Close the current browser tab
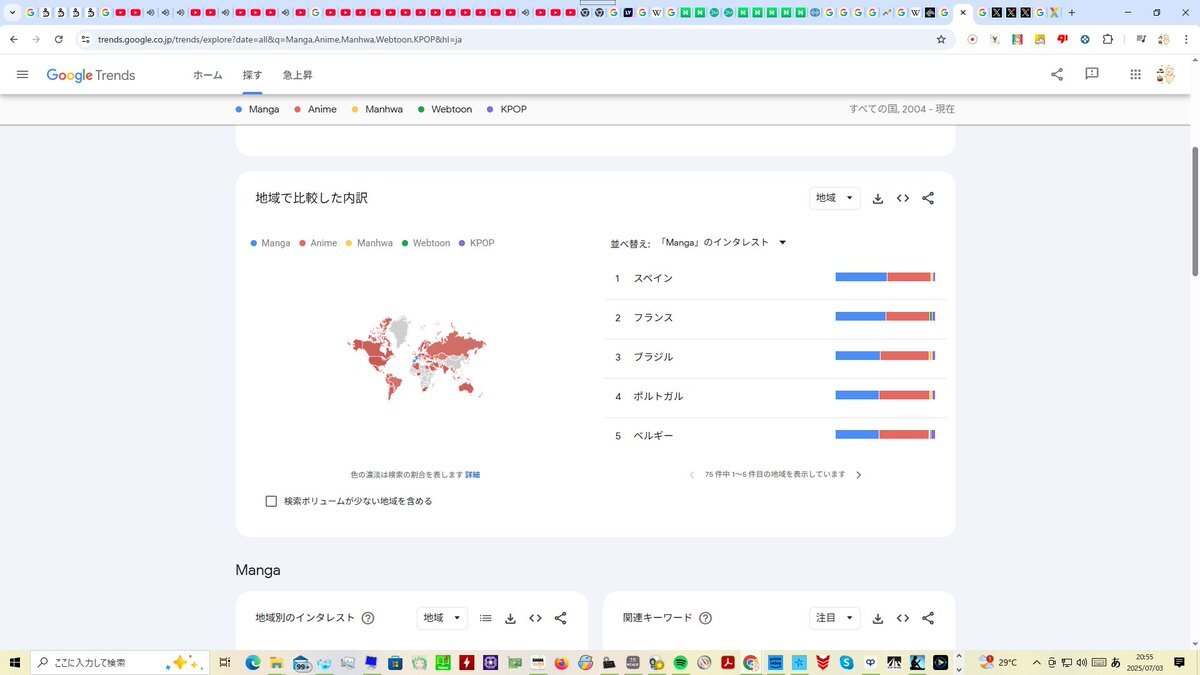This screenshot has width=1200, height=675. 963,12
